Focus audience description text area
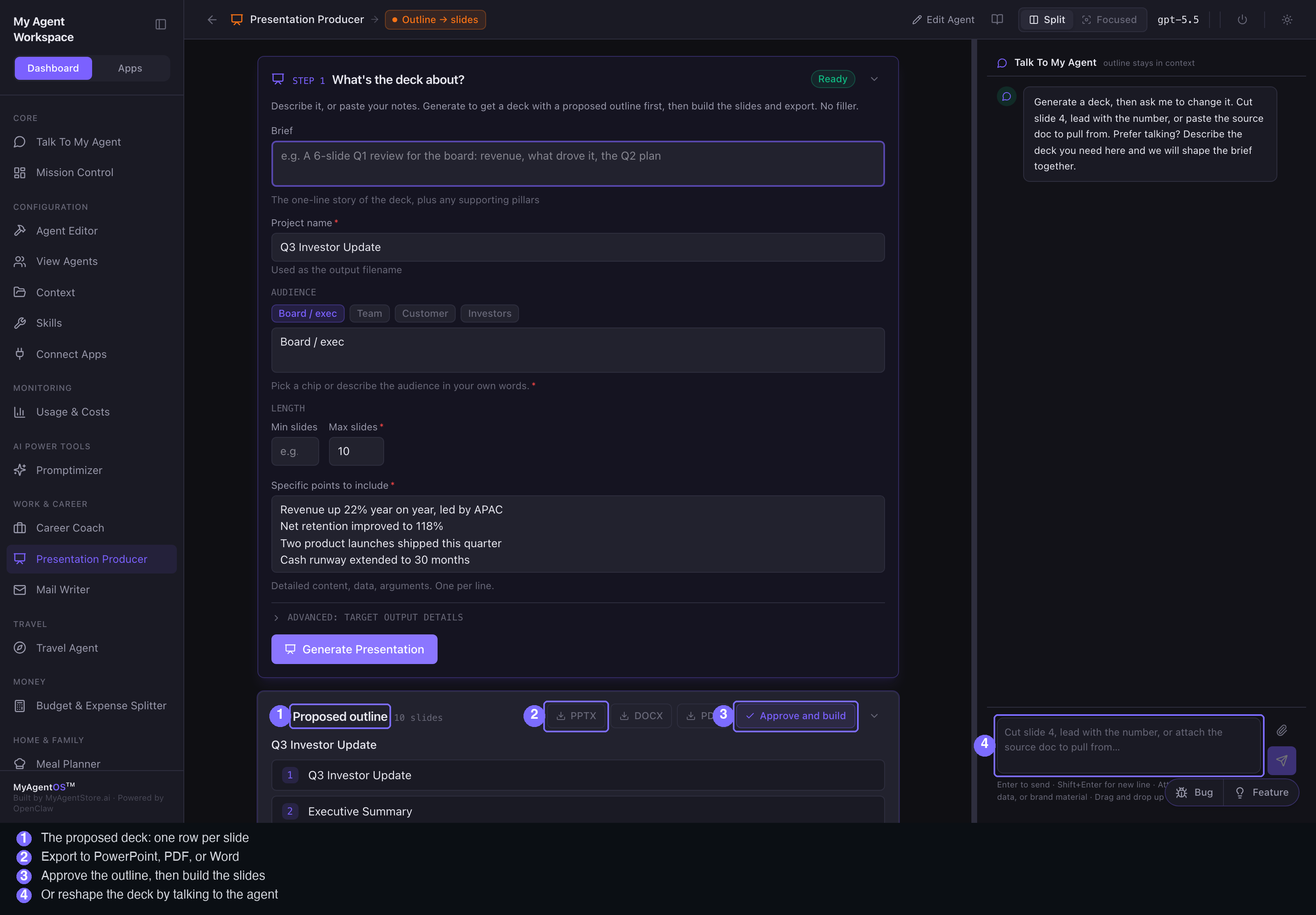The width and height of the screenshot is (1316, 915). 577,350
